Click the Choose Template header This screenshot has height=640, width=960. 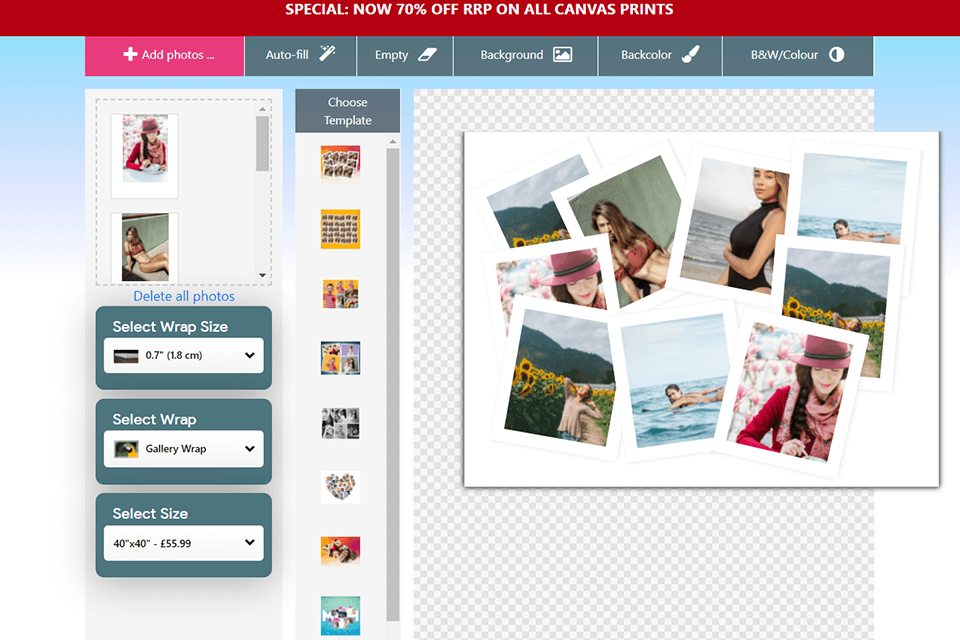348,111
